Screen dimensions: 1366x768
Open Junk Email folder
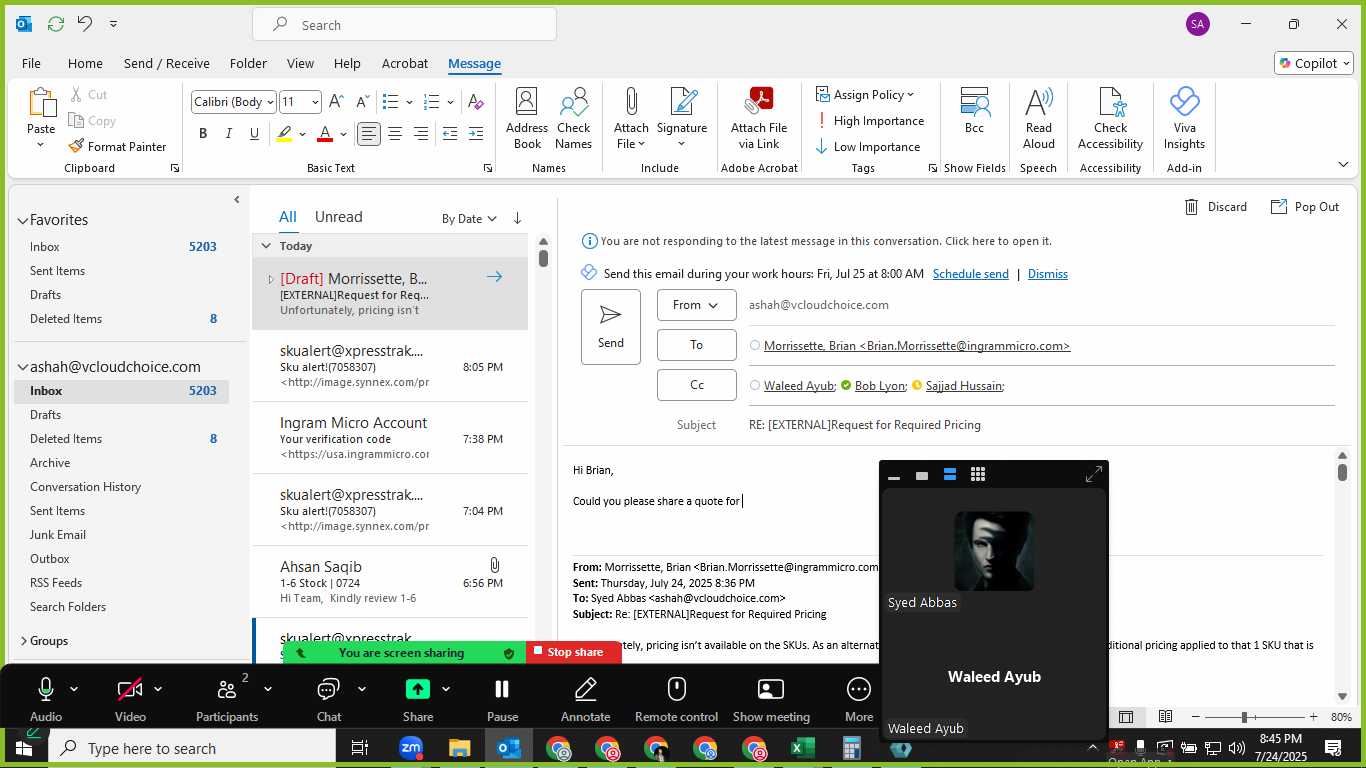coord(58,535)
